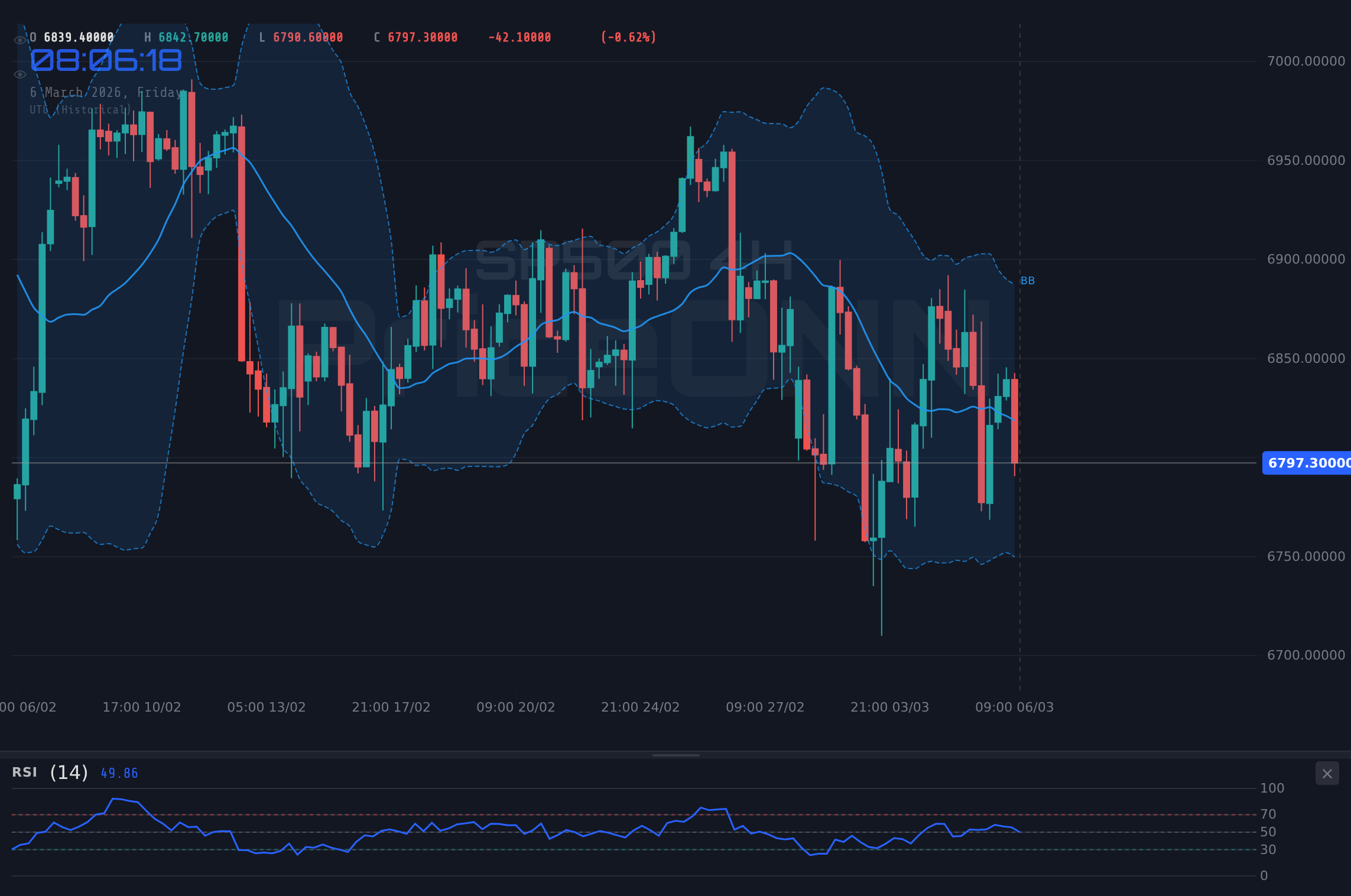Toggle the clock overlay eye icon
The width and height of the screenshot is (1351, 896).
[x=20, y=74]
